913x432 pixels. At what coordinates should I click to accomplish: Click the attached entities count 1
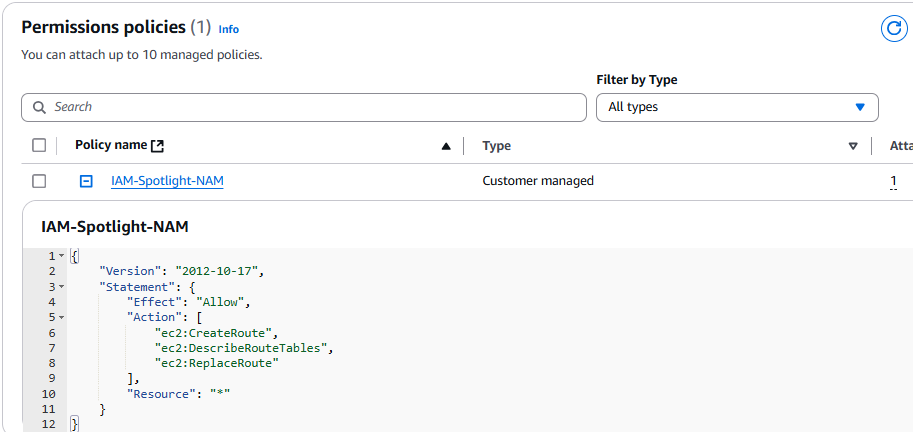click(x=893, y=181)
